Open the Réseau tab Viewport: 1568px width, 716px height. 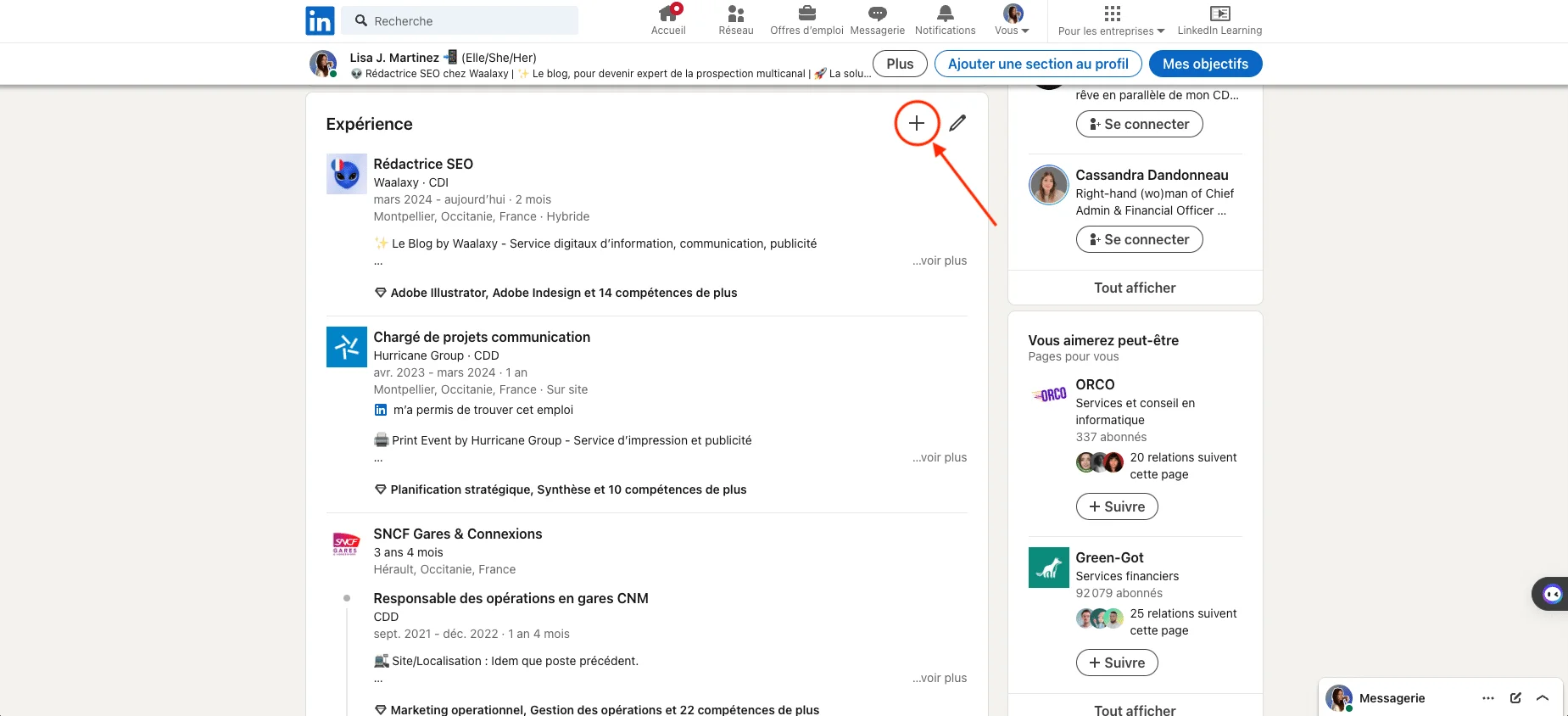(736, 20)
